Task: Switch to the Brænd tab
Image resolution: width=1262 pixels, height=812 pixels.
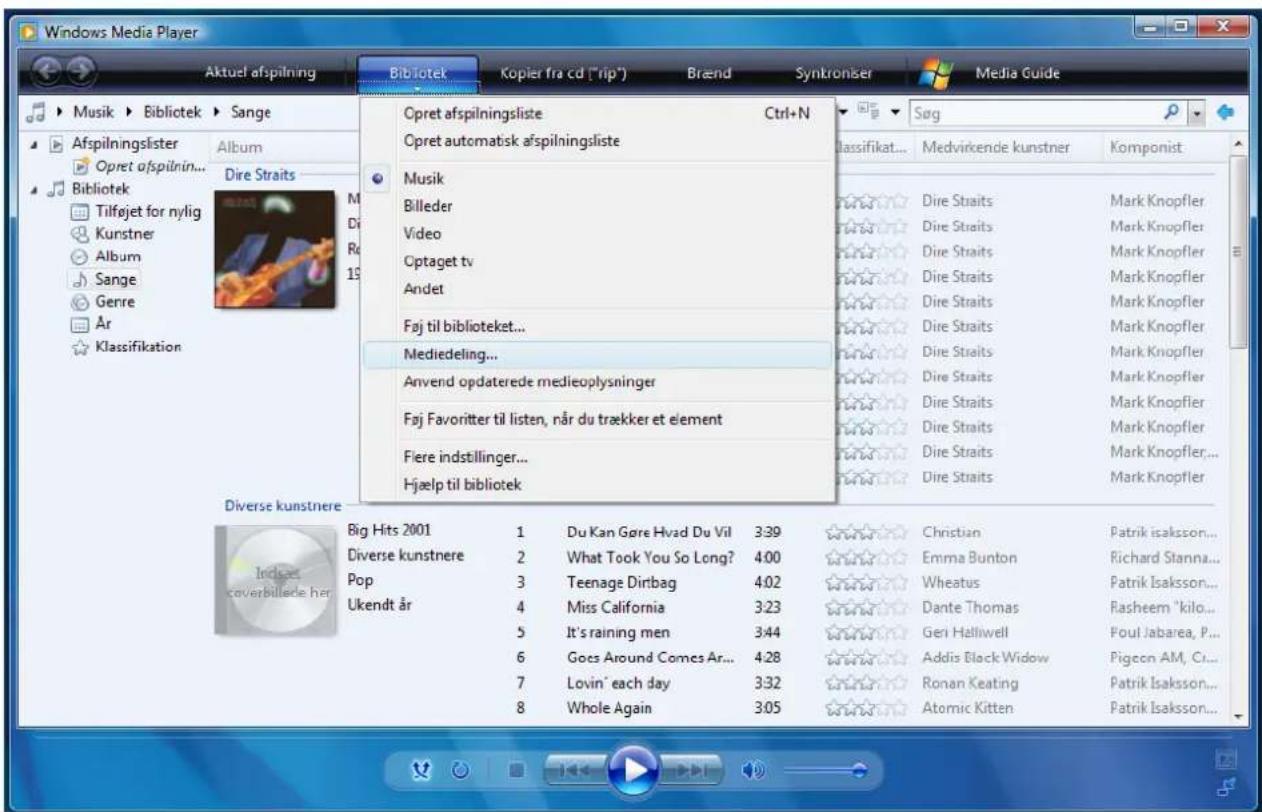Action: [x=710, y=72]
